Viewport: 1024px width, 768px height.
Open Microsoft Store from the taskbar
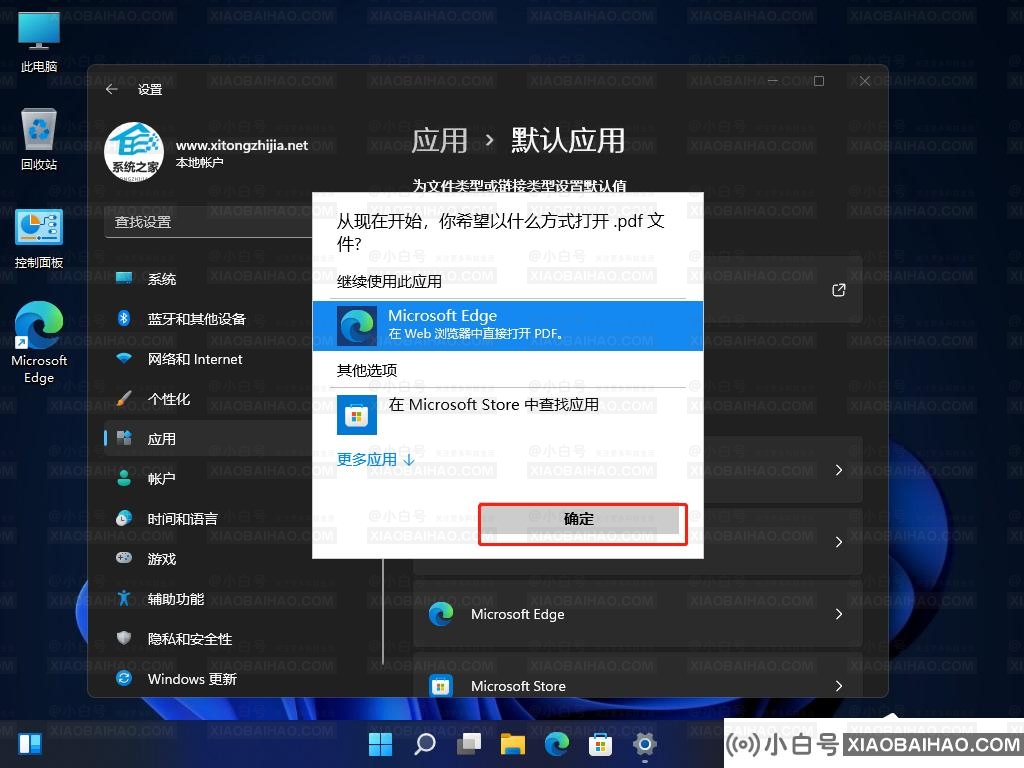coord(600,744)
